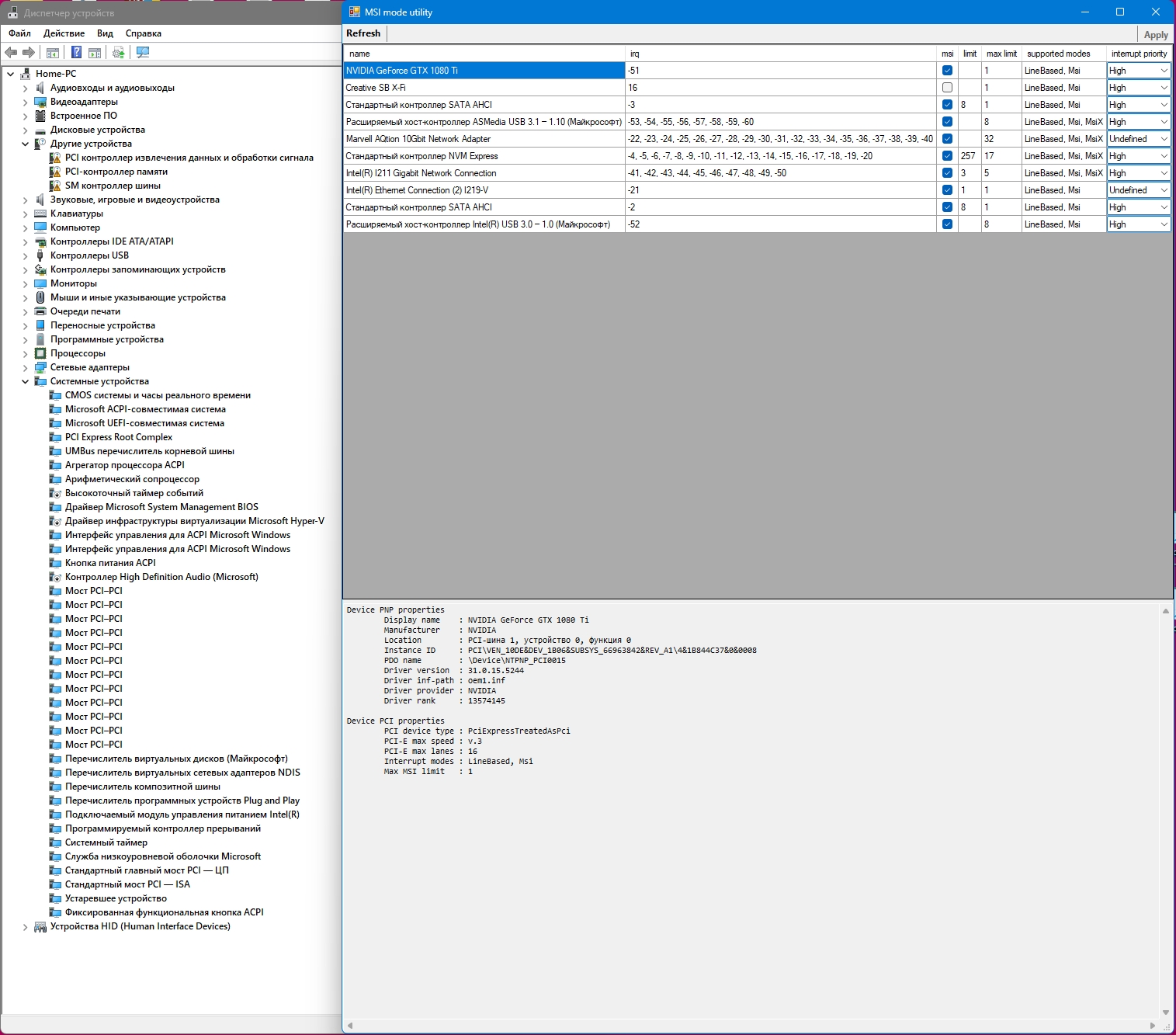Click Apply in MSI mode utility
The height and width of the screenshot is (1035, 1176).
tap(1156, 35)
